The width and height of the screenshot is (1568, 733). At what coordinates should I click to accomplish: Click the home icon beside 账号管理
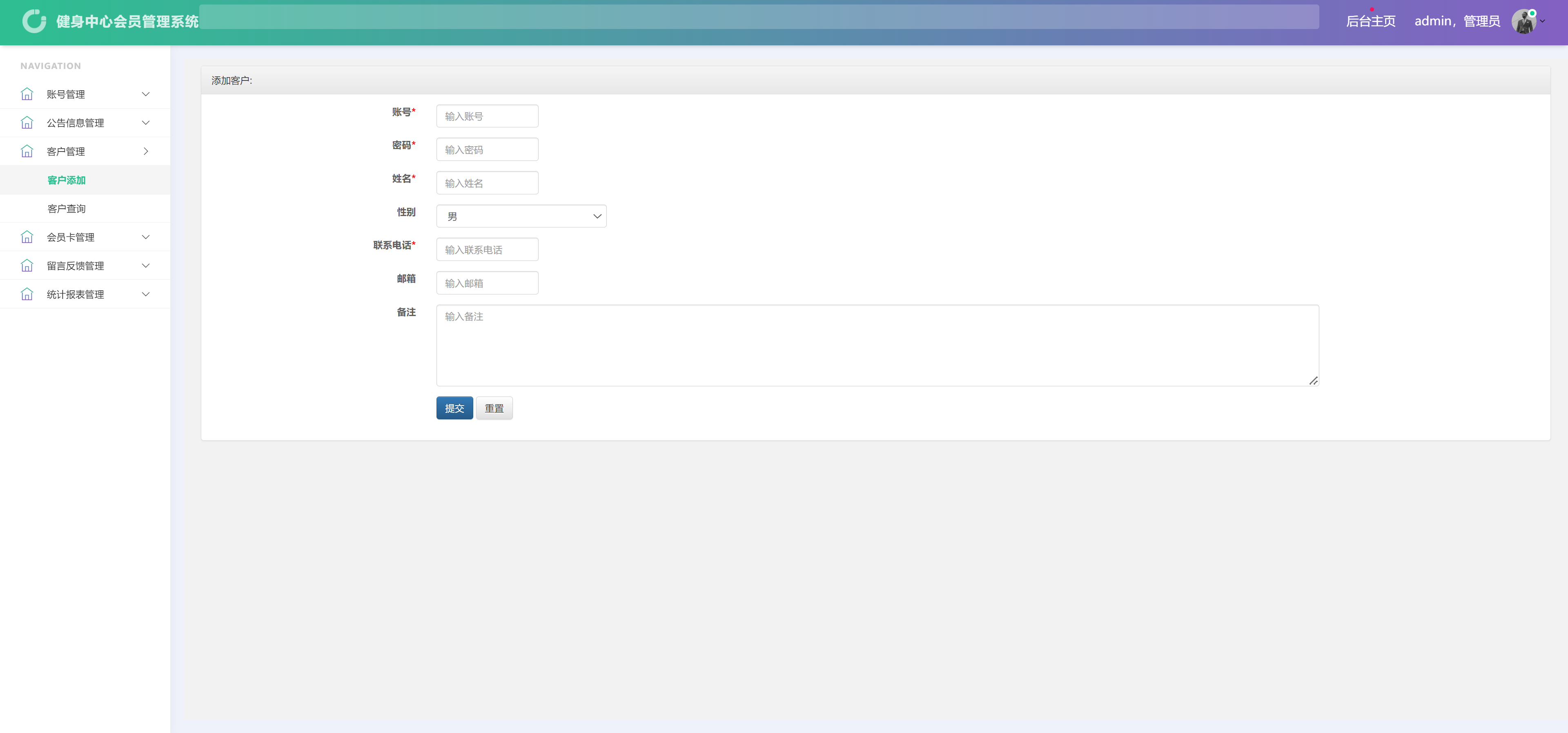[27, 94]
